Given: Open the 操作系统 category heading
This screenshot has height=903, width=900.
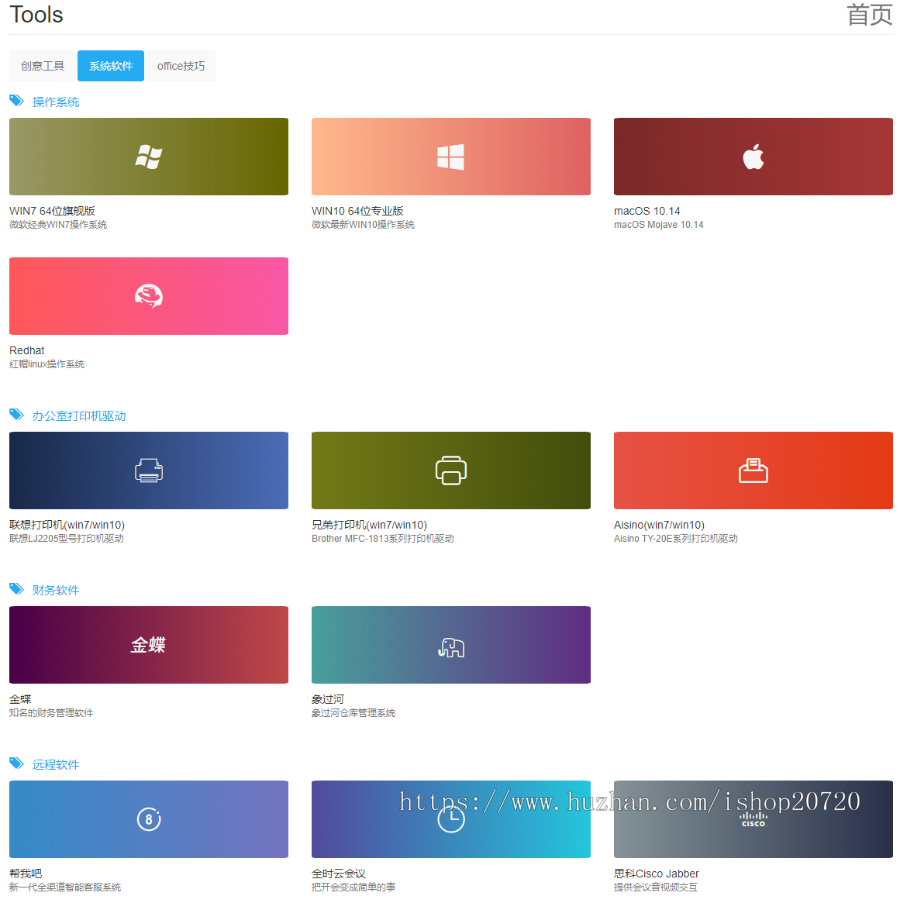Looking at the screenshot, I should tap(56, 102).
